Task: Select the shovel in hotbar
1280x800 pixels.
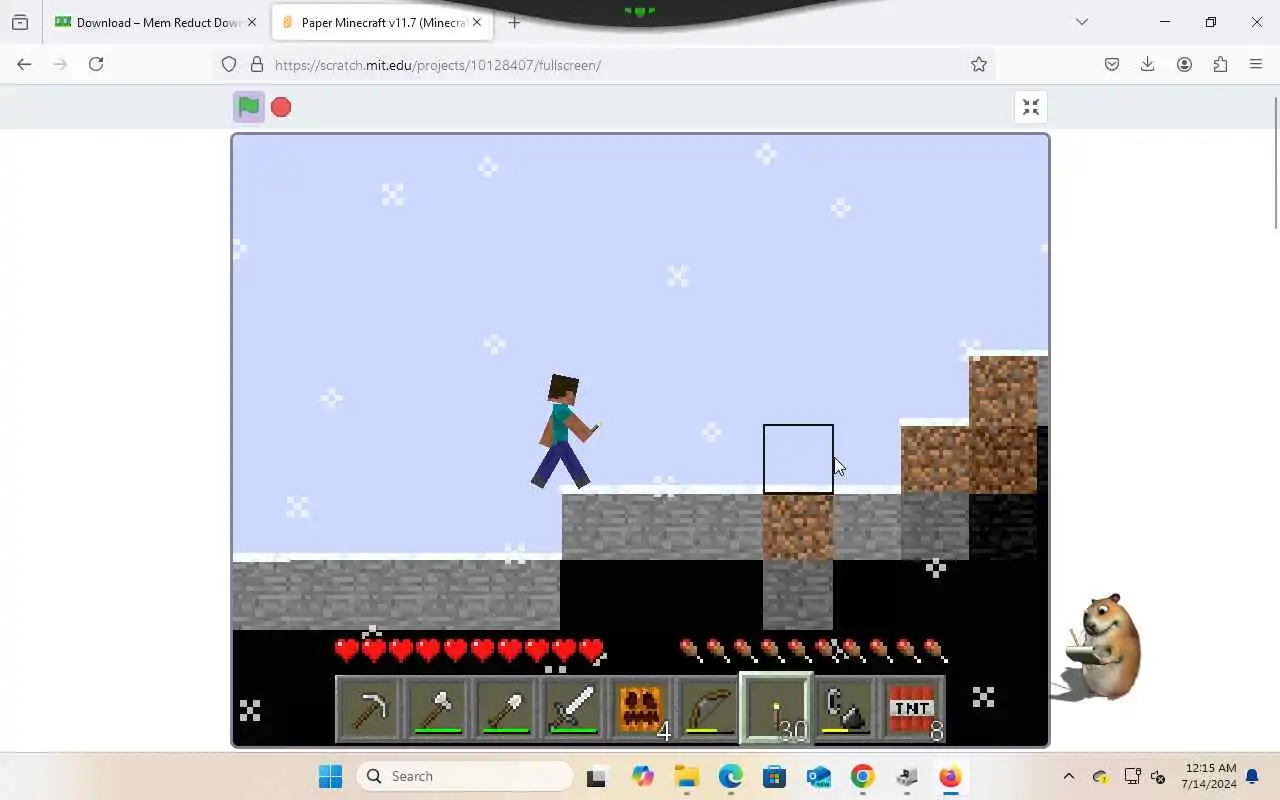Action: coord(505,709)
